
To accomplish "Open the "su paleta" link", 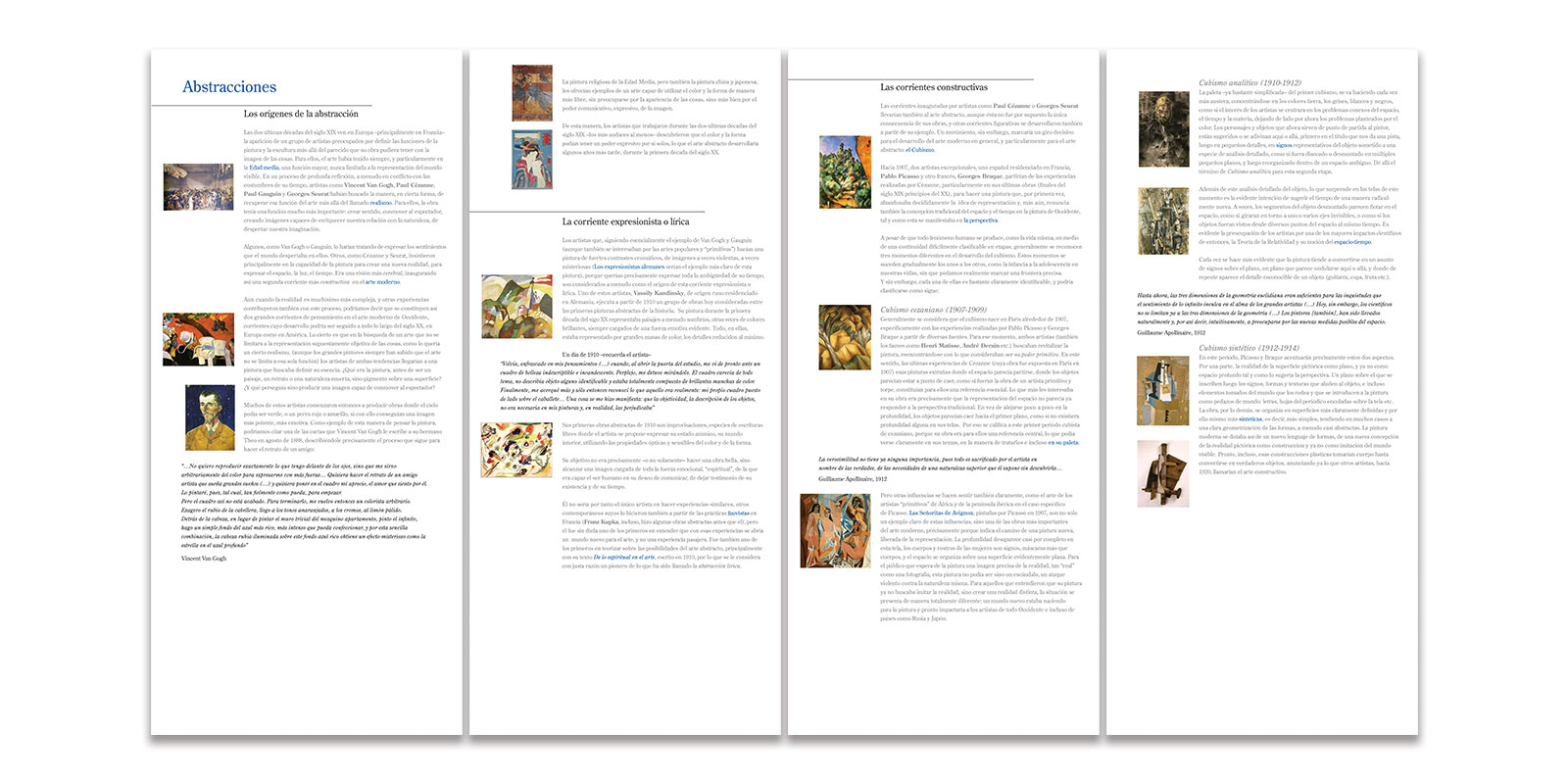I will point(1062,442).
